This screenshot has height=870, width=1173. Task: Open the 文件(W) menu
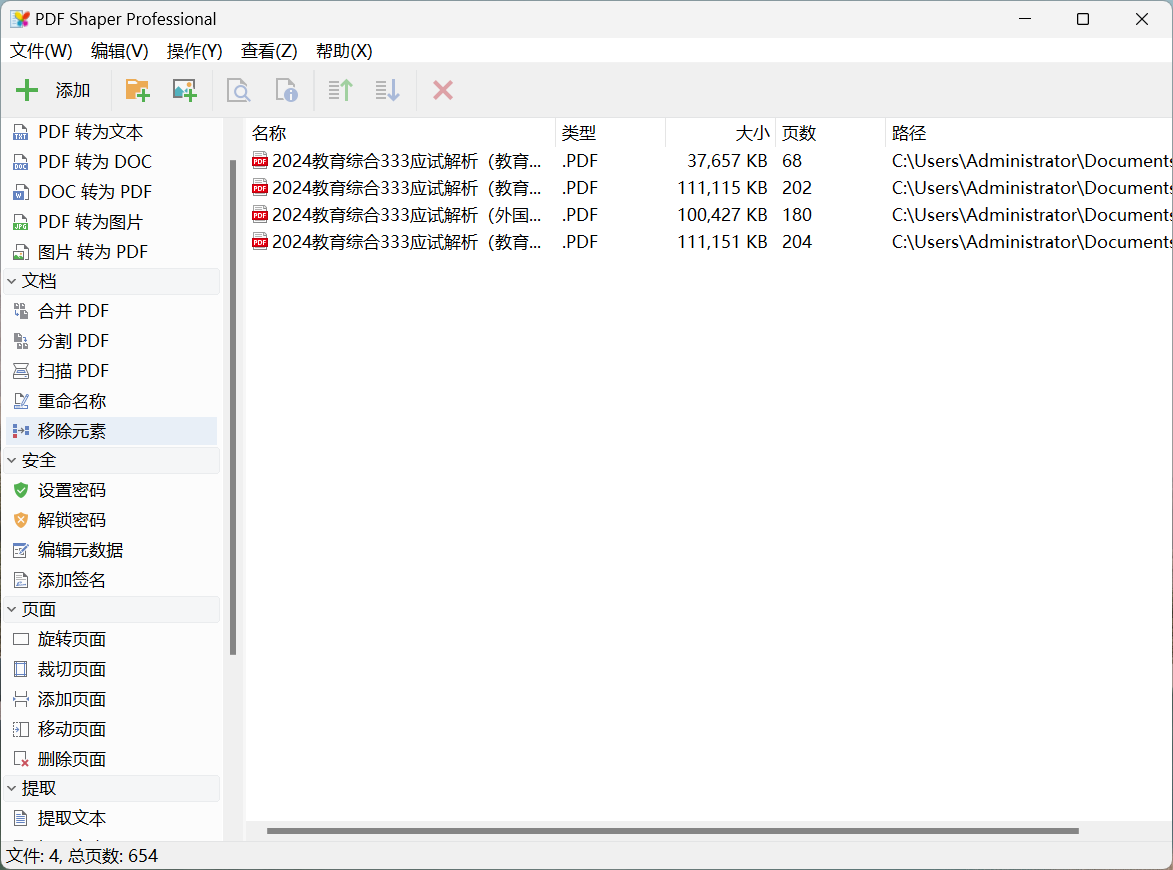point(41,51)
